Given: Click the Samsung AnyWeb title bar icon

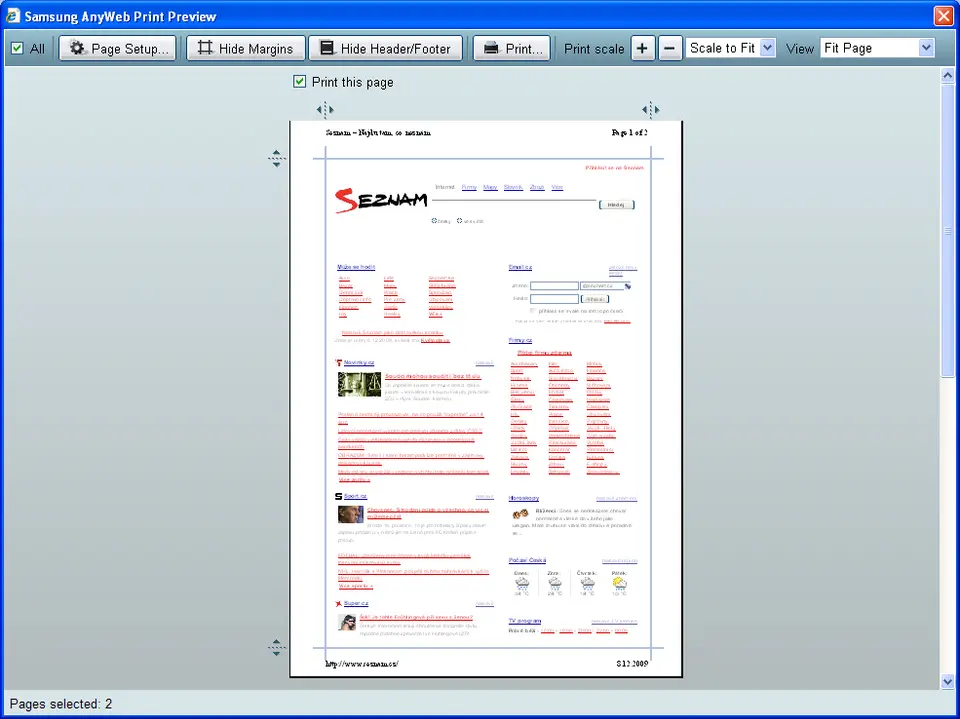Looking at the screenshot, I should [13, 16].
